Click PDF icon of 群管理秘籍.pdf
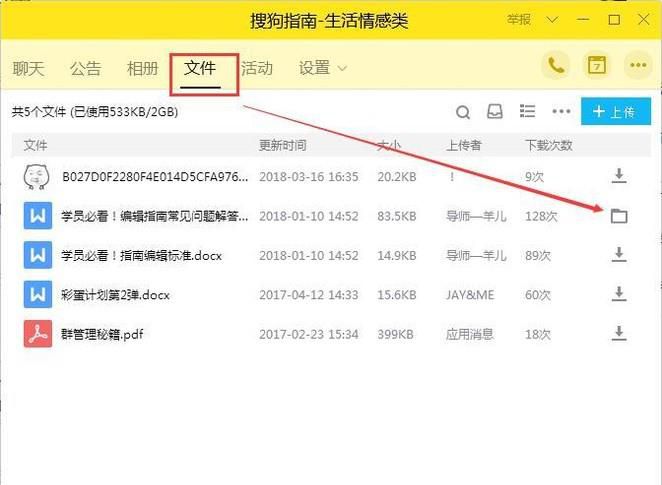Screen dimensions: 662x485 (x=38, y=334)
